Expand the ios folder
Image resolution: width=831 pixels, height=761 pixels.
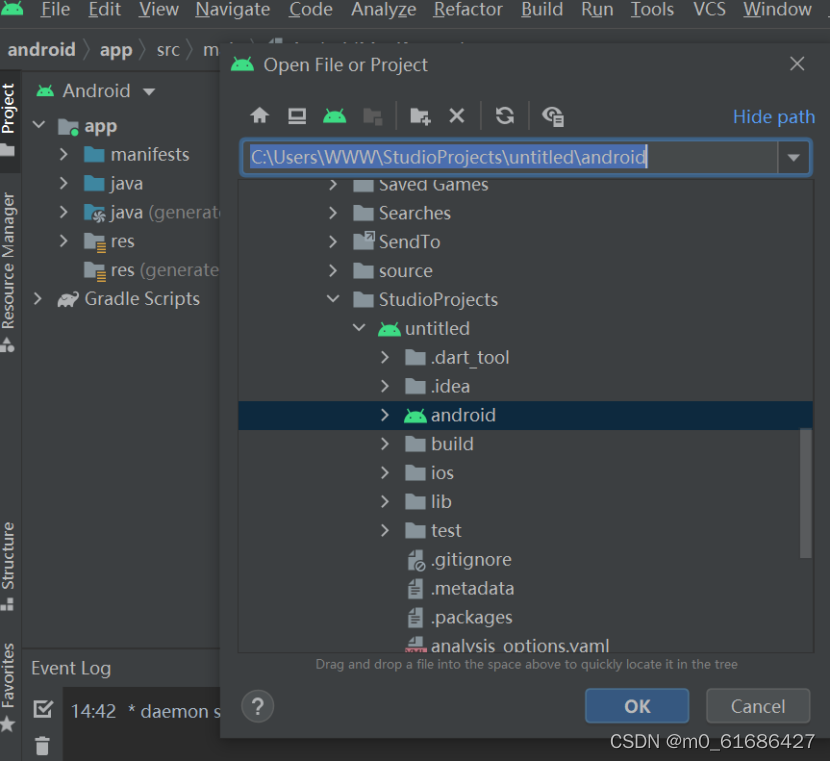click(x=385, y=473)
